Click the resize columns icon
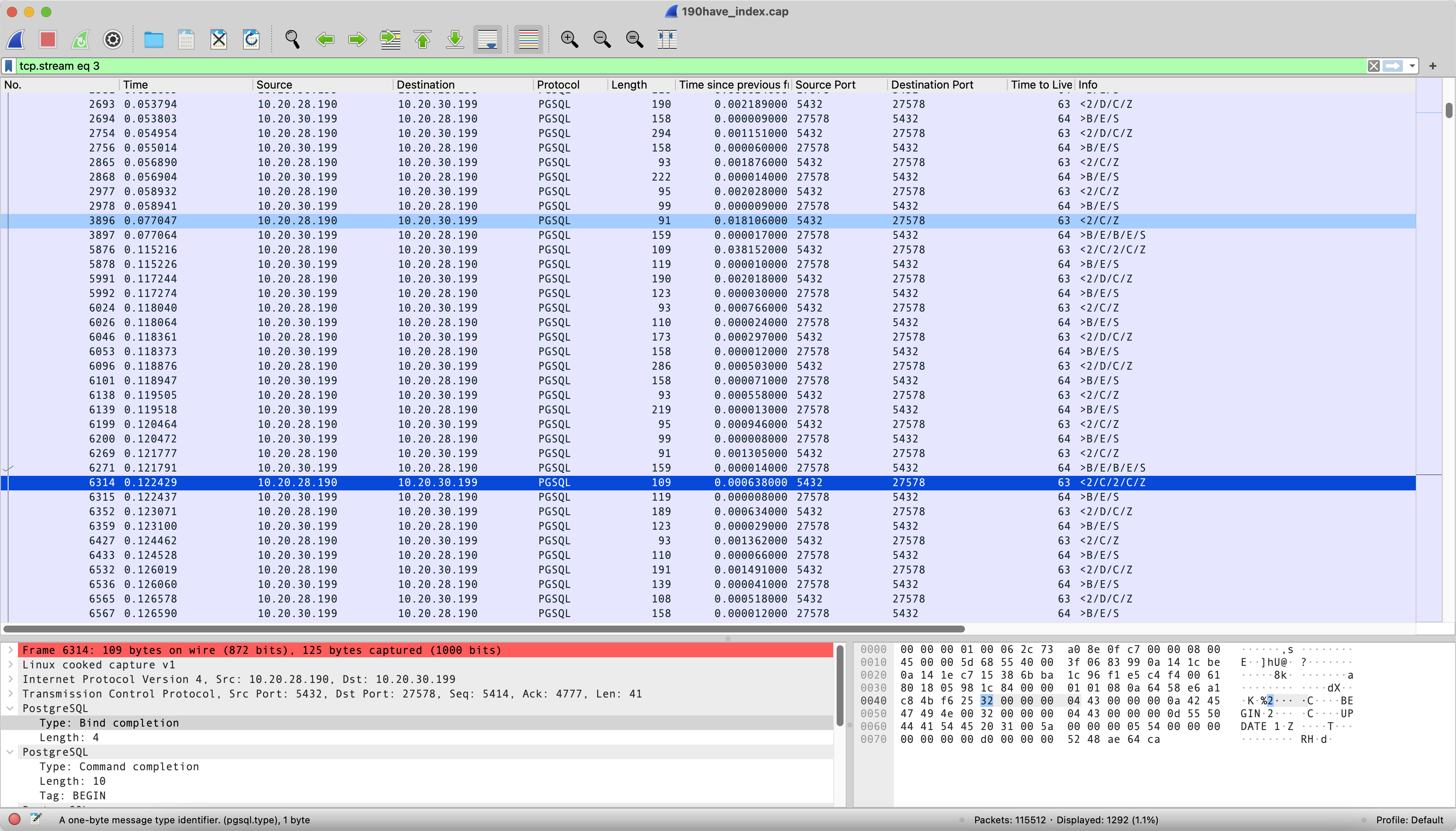This screenshot has width=1456, height=831. (x=667, y=39)
